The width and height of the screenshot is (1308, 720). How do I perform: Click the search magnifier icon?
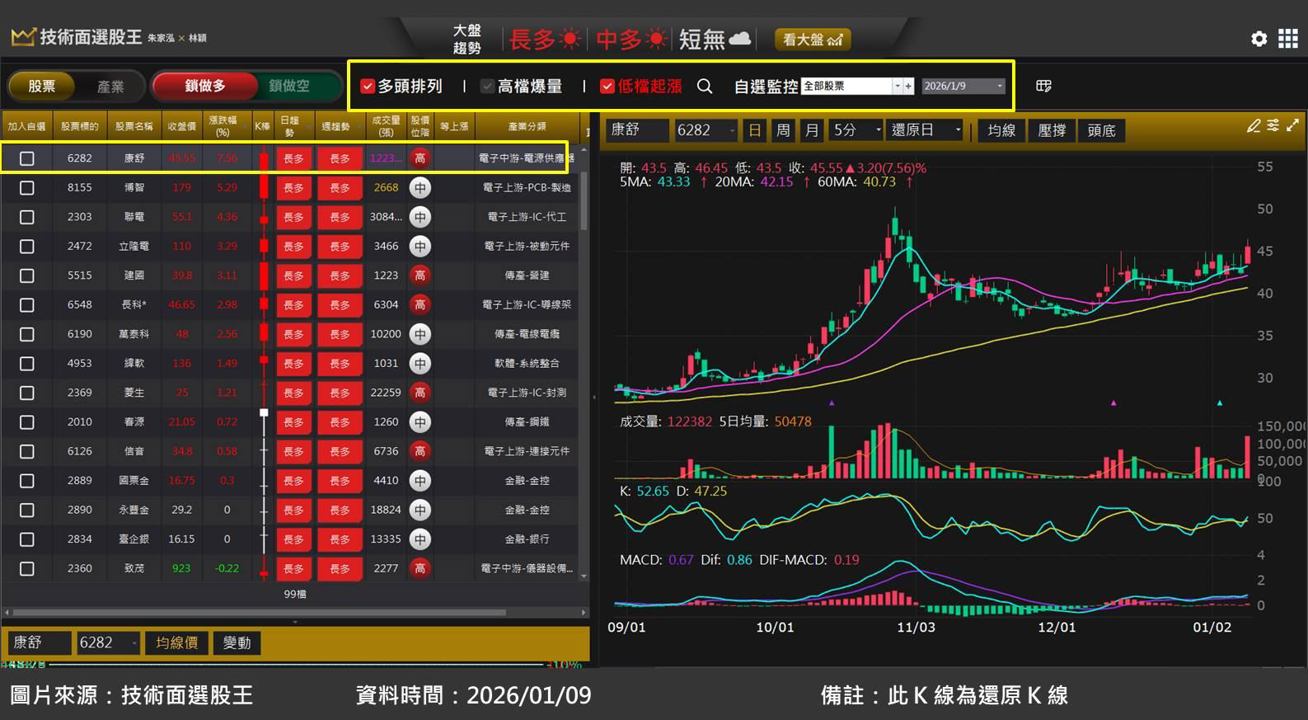[705, 86]
